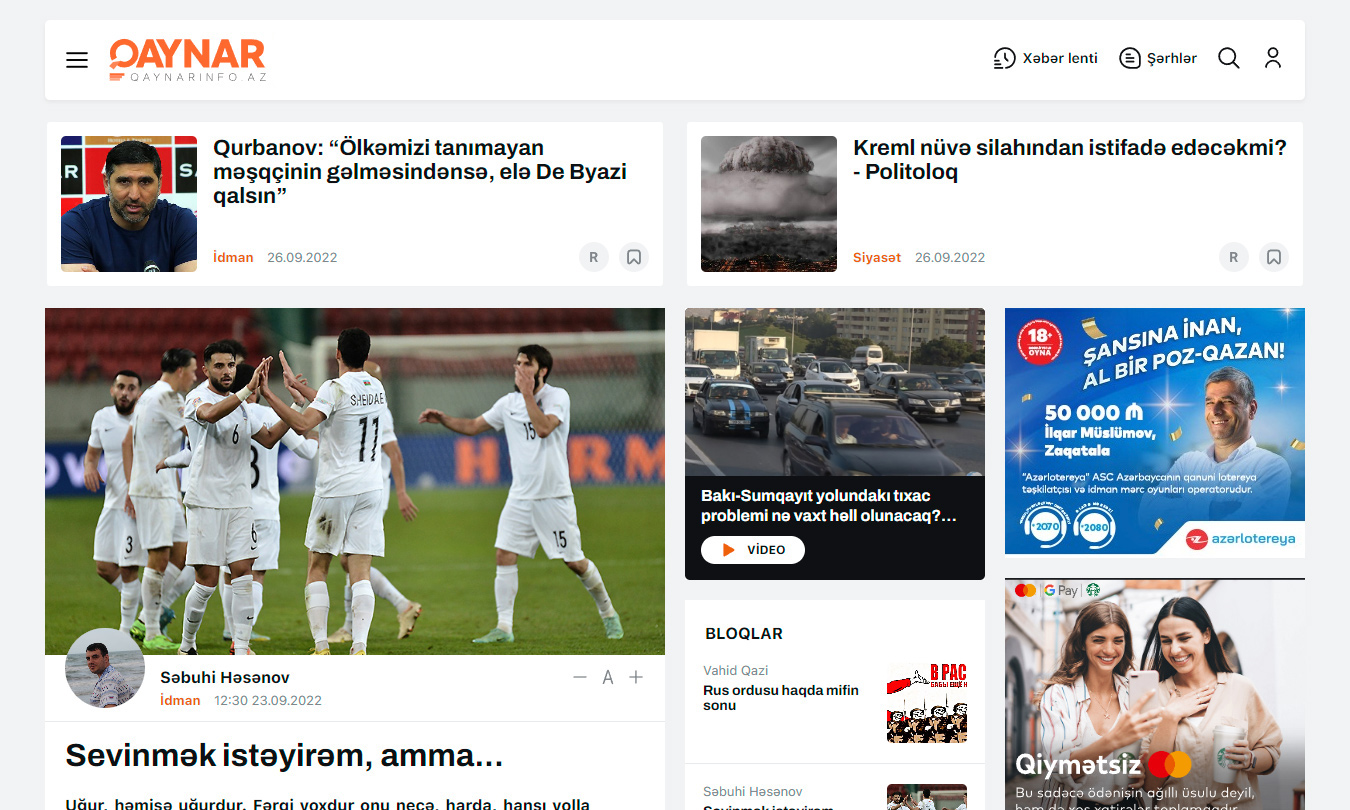Increase article font size with plus
1350x810 pixels.
[636, 677]
